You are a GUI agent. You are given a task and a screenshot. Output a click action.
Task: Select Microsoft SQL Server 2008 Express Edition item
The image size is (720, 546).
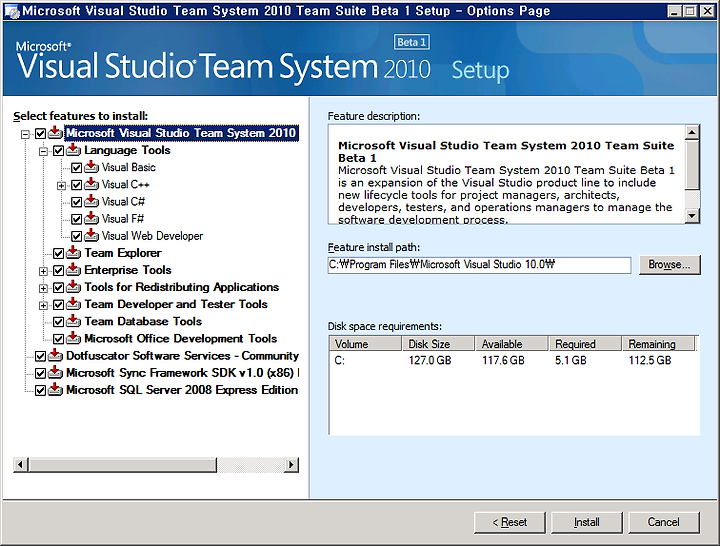coord(182,389)
